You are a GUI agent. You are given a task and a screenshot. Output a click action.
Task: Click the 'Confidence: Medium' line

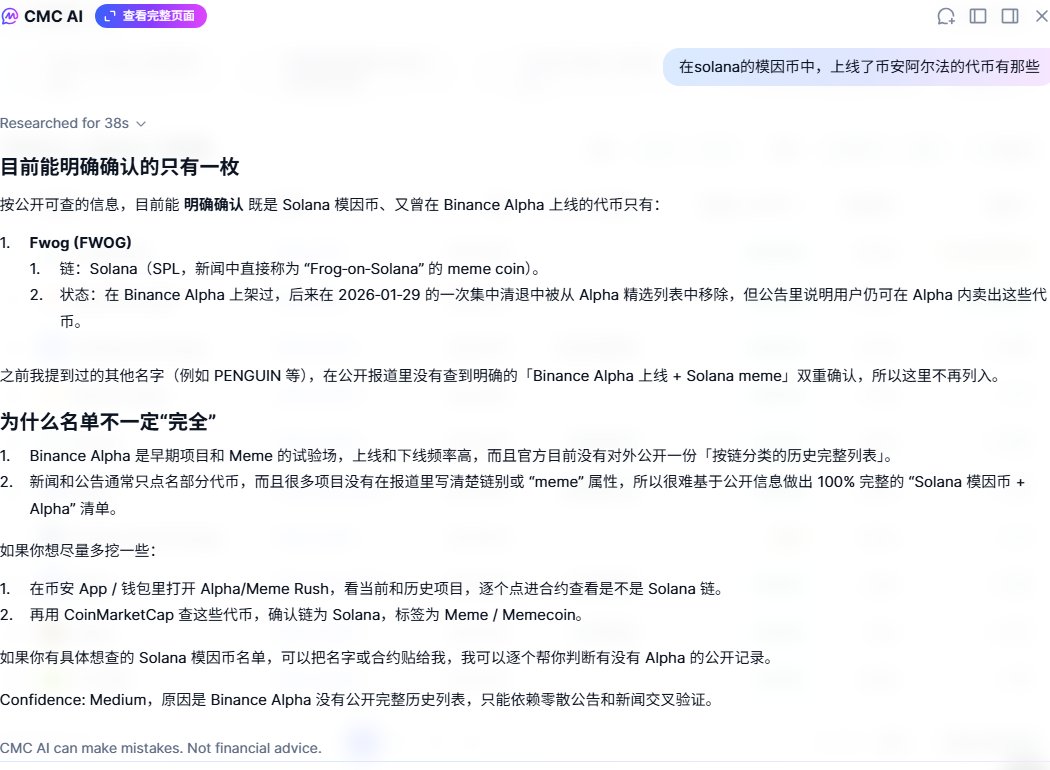357,700
